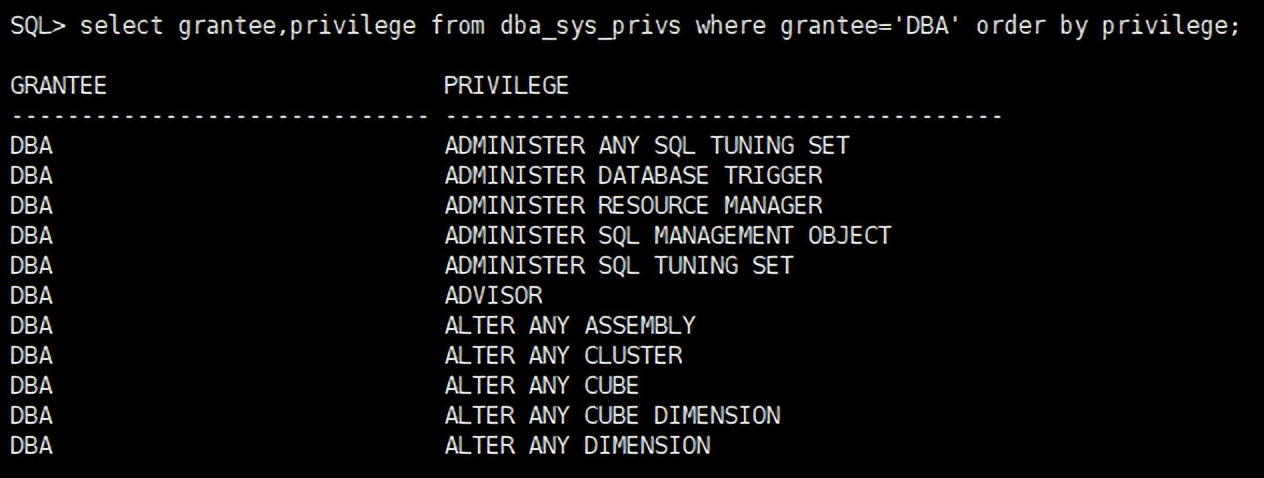Click the SQL> prompt at the top
Screen dimensions: 1264x478
(38, 27)
